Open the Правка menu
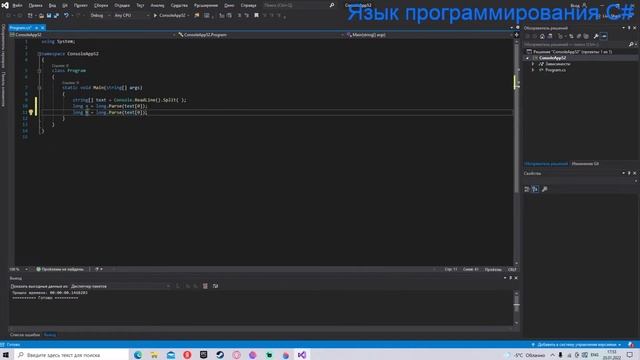Viewport: 640px width, 360px height. pos(36,5)
